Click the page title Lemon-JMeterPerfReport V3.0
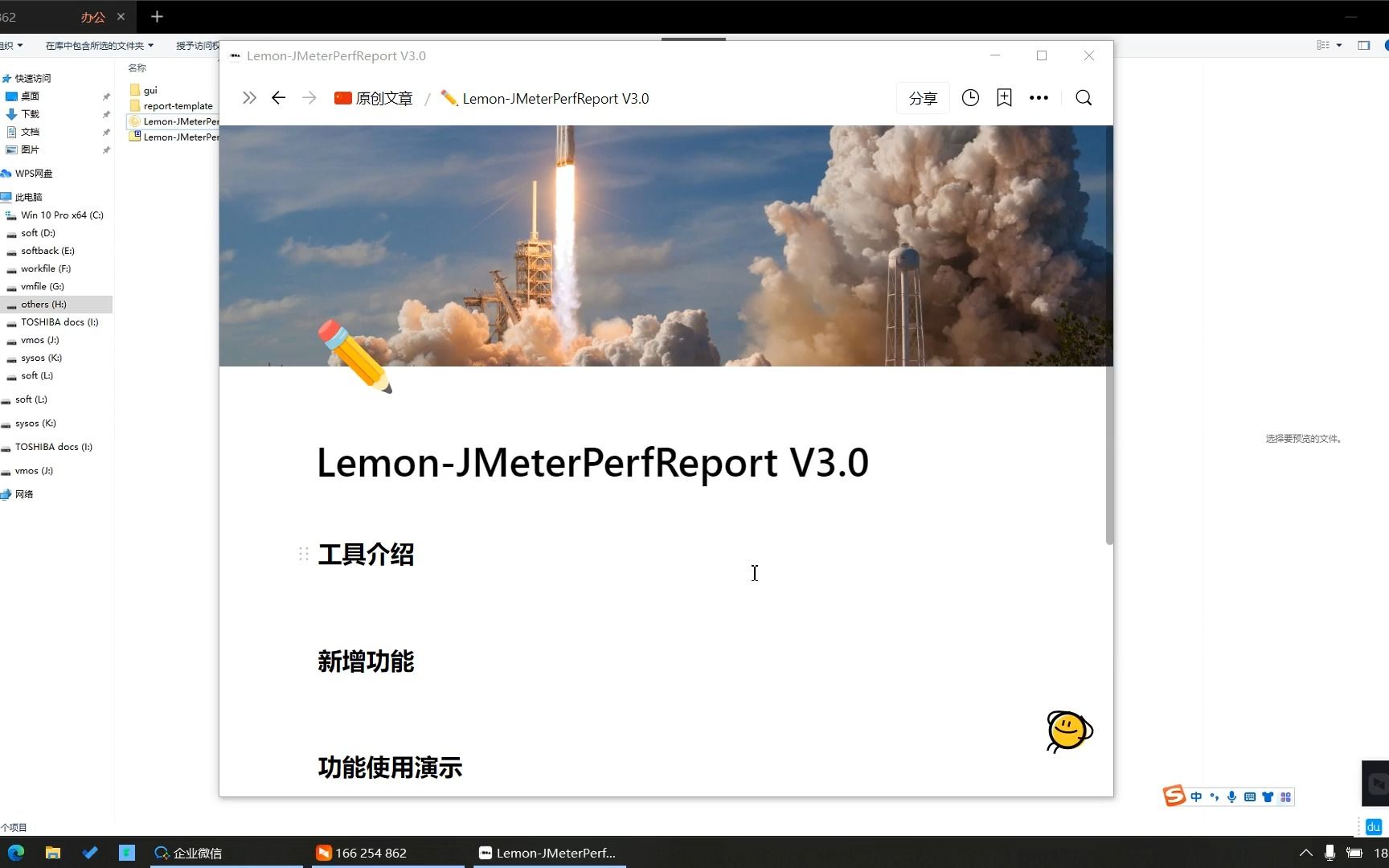The height and width of the screenshot is (868, 1389). [592, 463]
